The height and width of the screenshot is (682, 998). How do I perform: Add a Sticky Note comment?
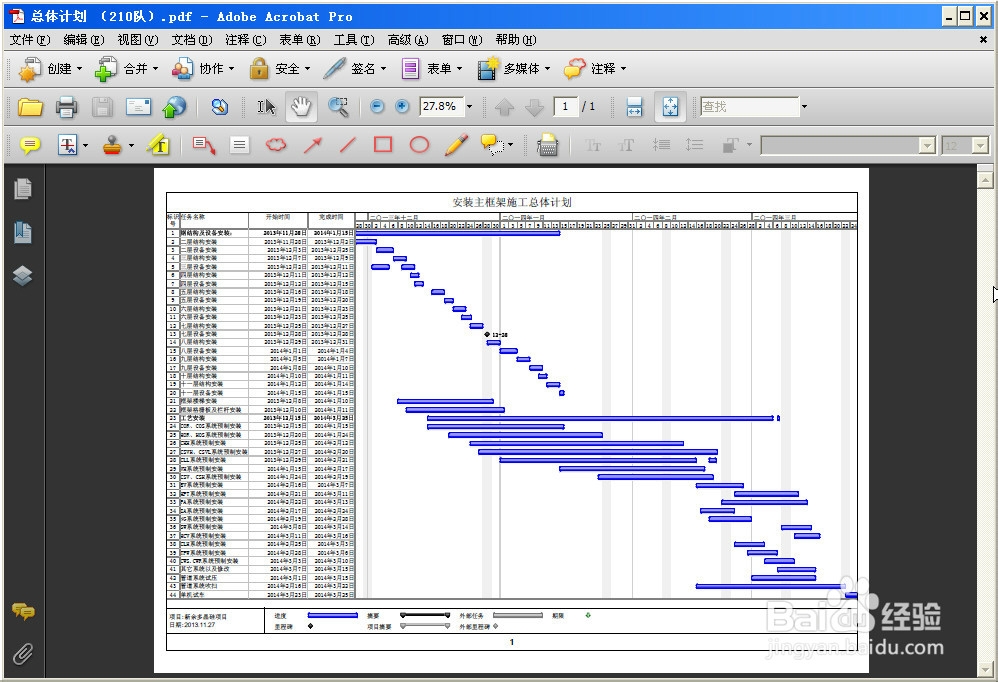coord(30,146)
